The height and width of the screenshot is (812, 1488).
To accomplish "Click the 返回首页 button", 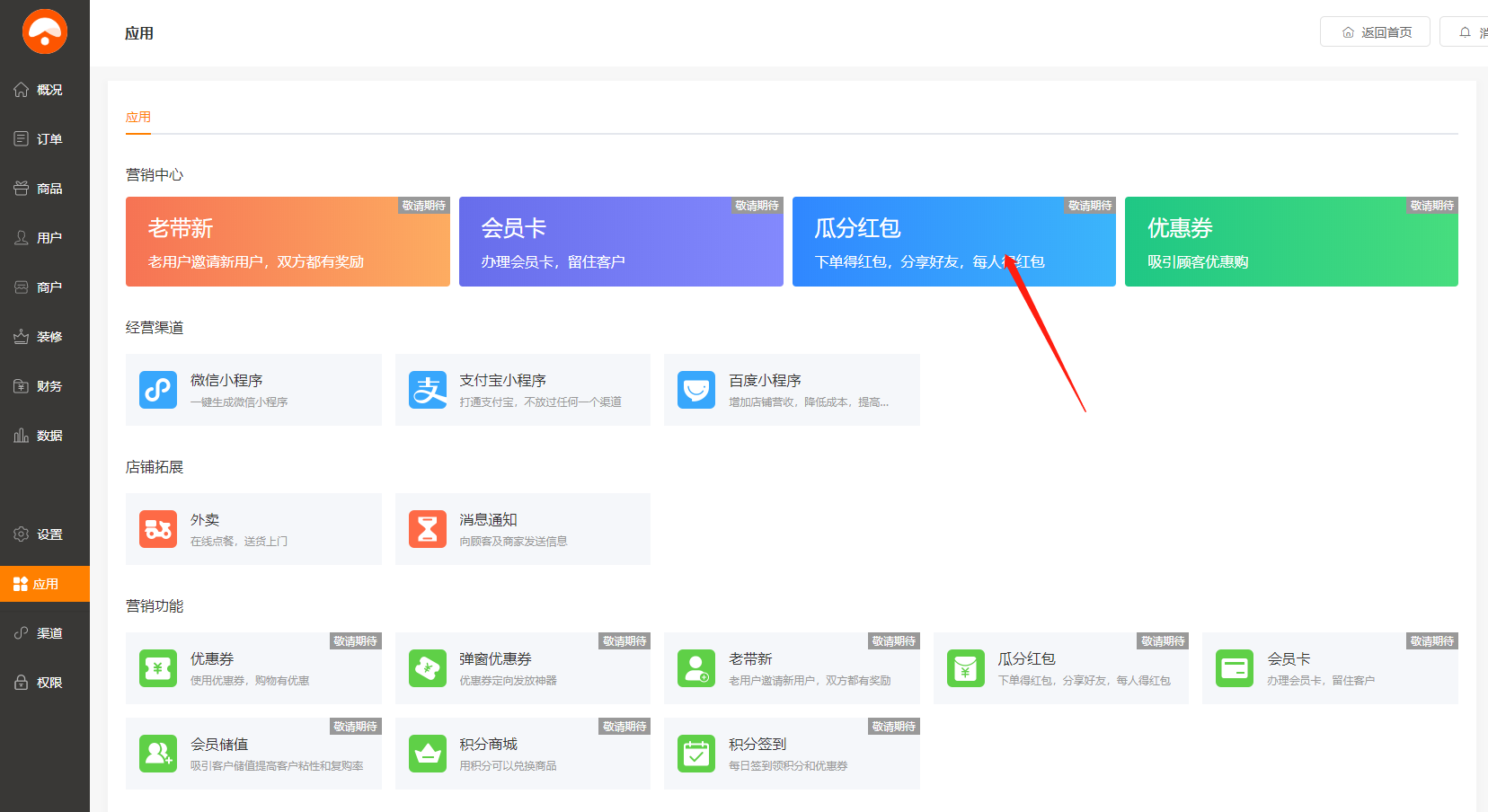I will (1375, 32).
